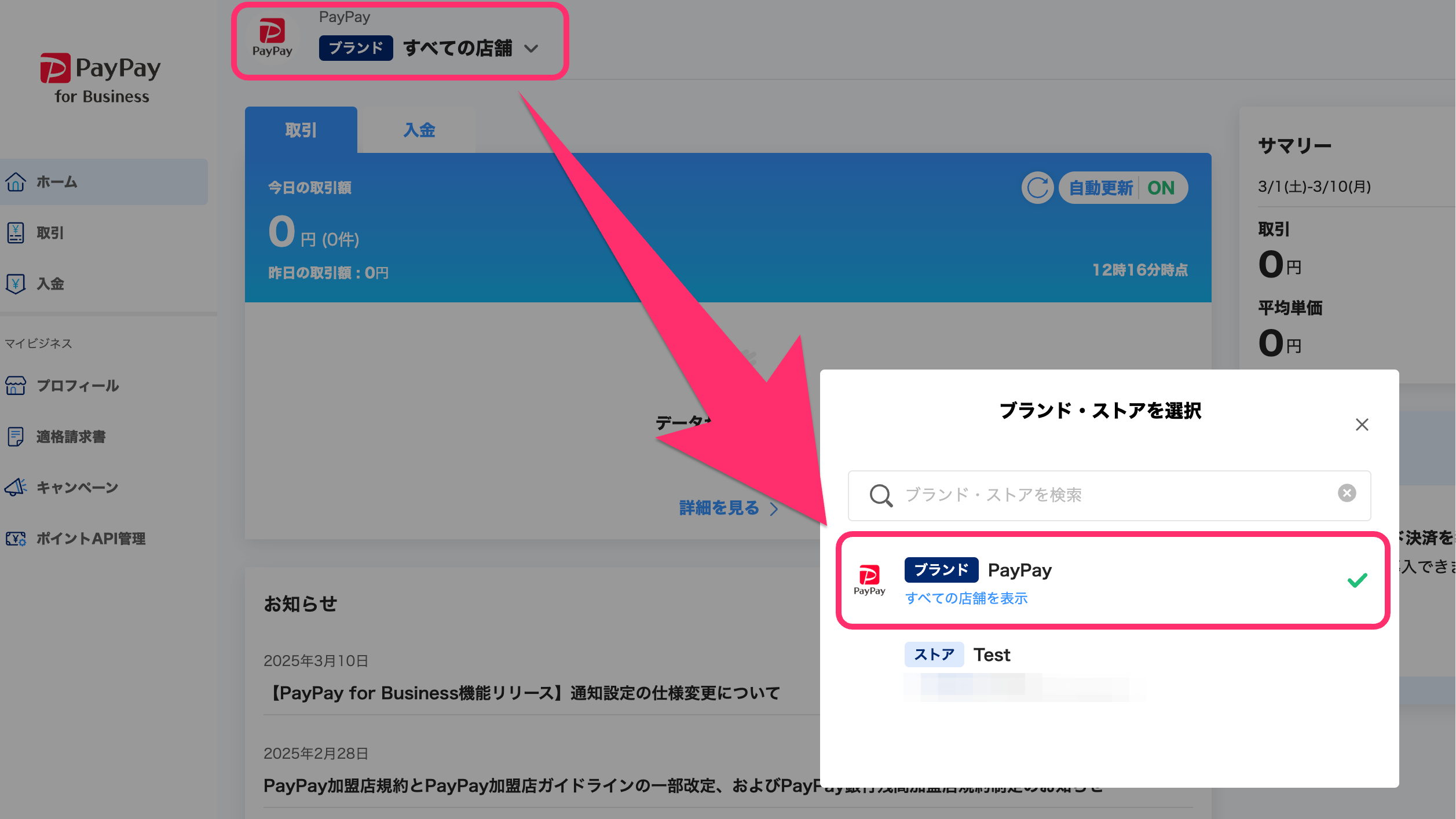Image resolution: width=1456 pixels, height=819 pixels.
Task: Click the 12時16分時点 timestamp
Action: click(x=1140, y=270)
